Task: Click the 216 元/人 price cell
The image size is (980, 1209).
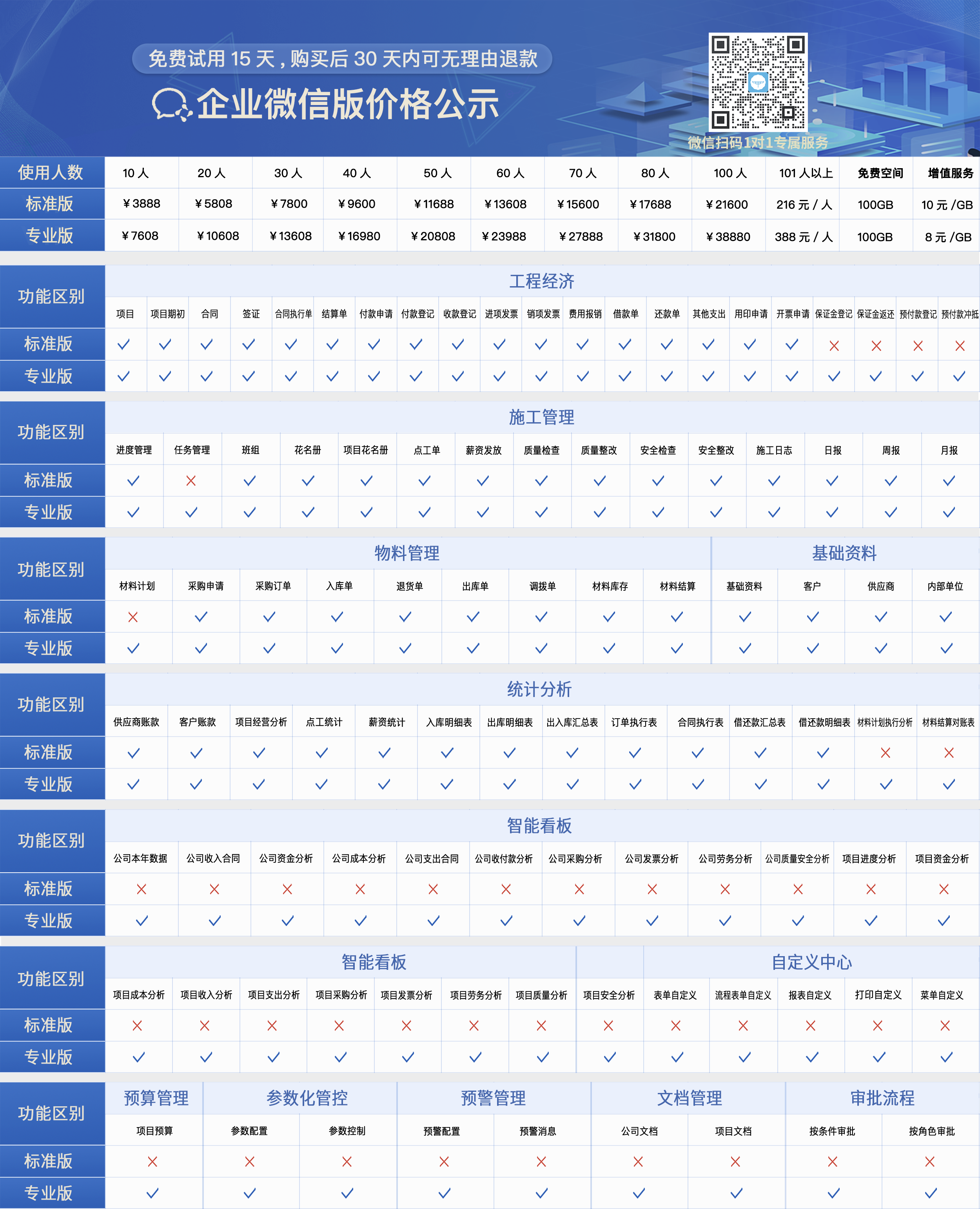Action: click(804, 205)
